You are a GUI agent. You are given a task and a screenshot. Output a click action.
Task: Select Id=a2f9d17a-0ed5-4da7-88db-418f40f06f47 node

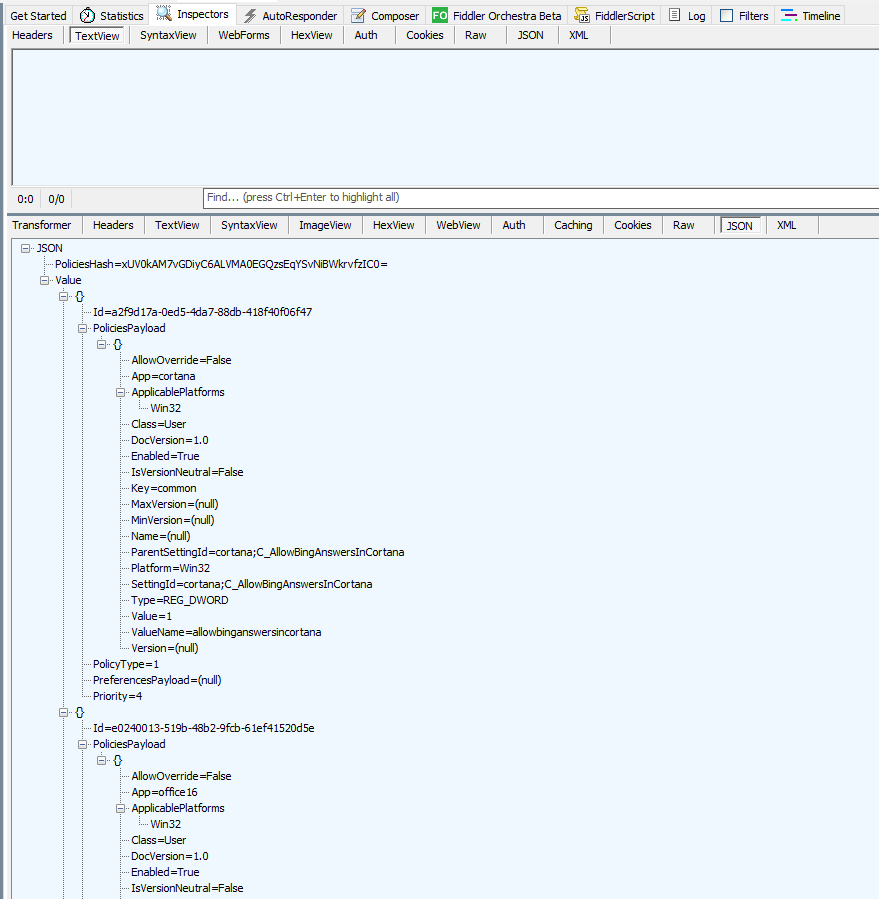[202, 312]
